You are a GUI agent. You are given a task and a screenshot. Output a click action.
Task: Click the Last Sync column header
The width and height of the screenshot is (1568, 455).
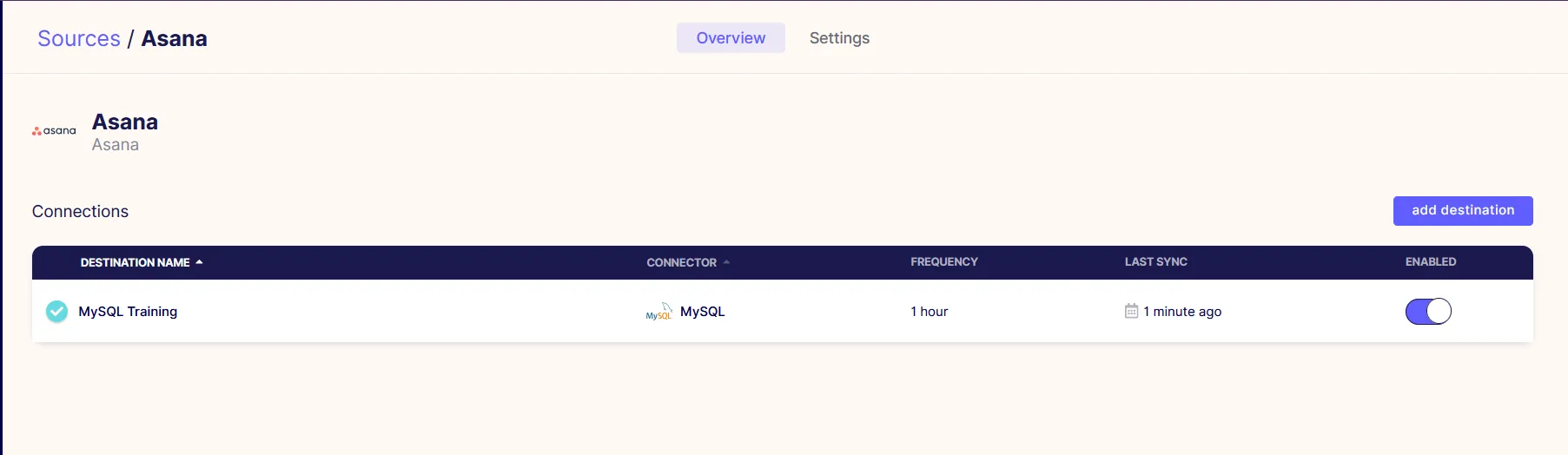pos(1155,261)
